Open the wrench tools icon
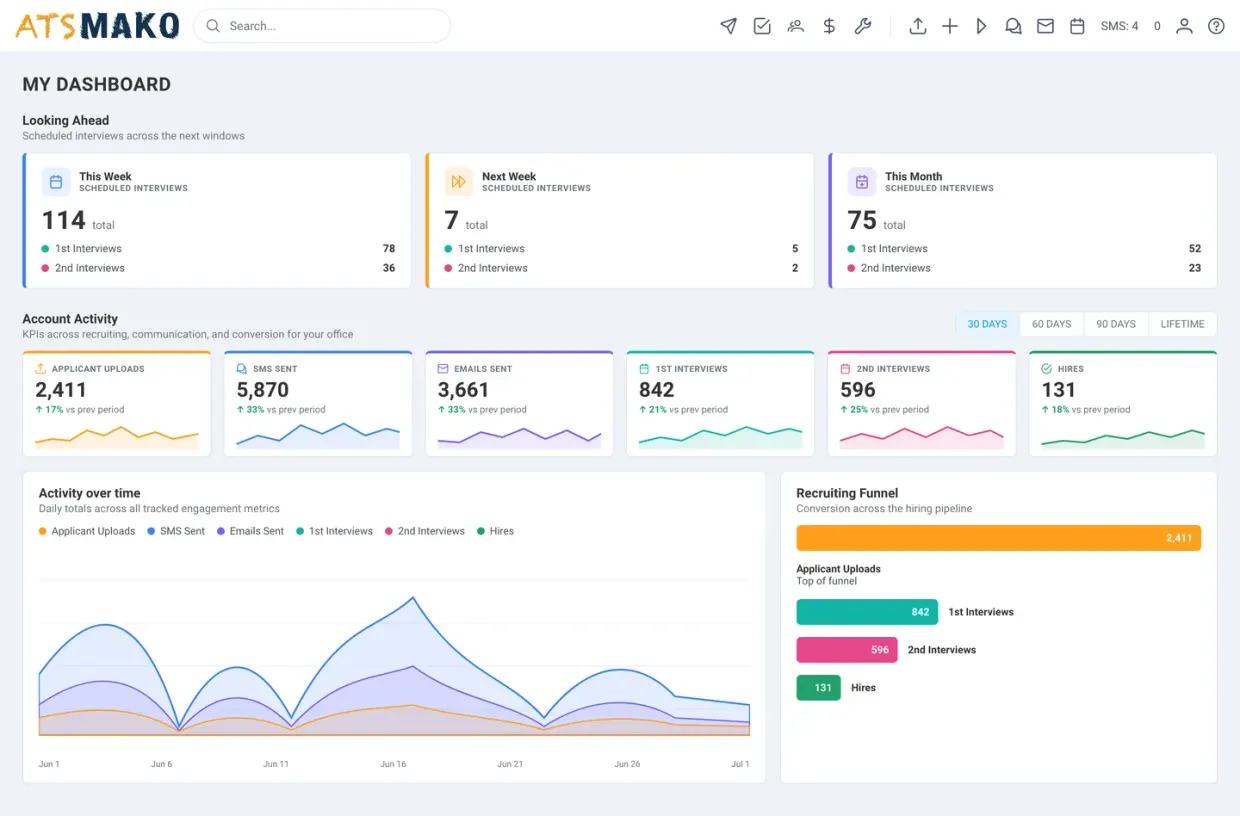Screen dimensions: 1240x816 click(863, 26)
